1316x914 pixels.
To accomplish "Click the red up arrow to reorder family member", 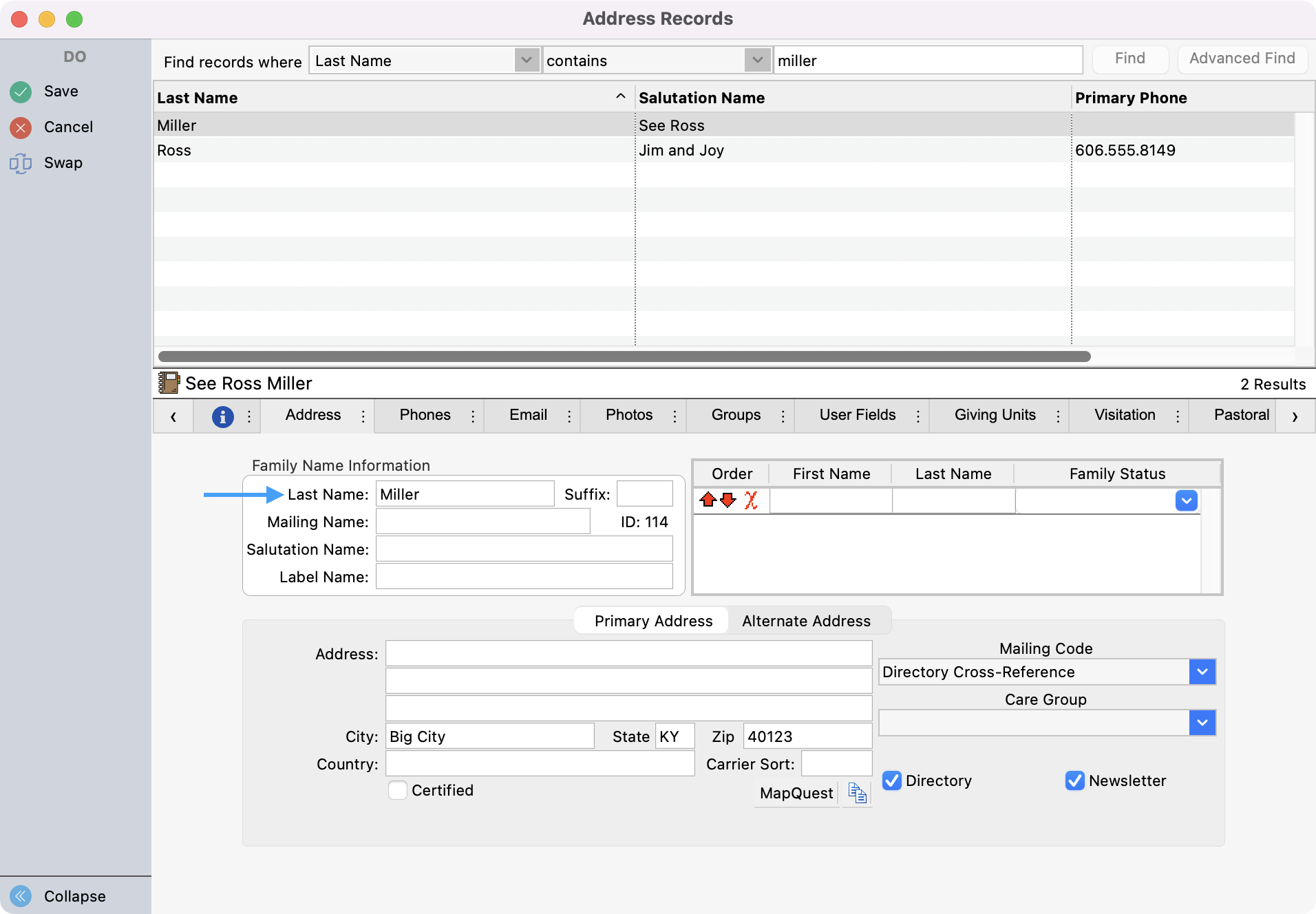I will point(710,500).
